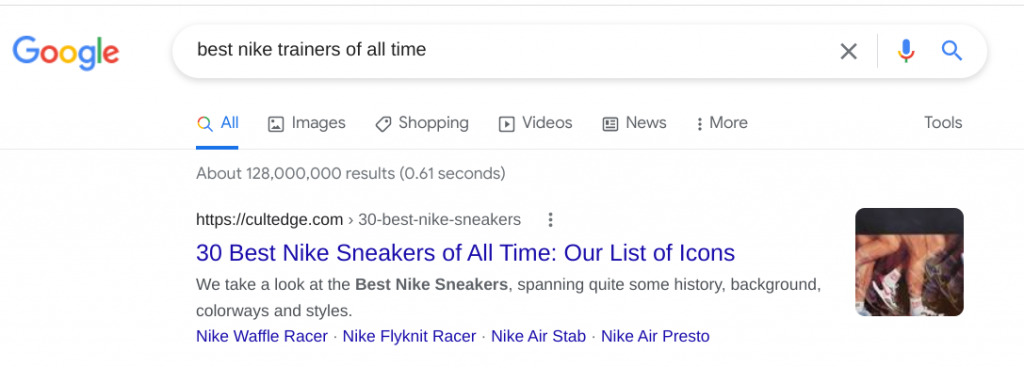The height and width of the screenshot is (367, 1024).
Task: Click the News newspaper icon
Action: 610,124
